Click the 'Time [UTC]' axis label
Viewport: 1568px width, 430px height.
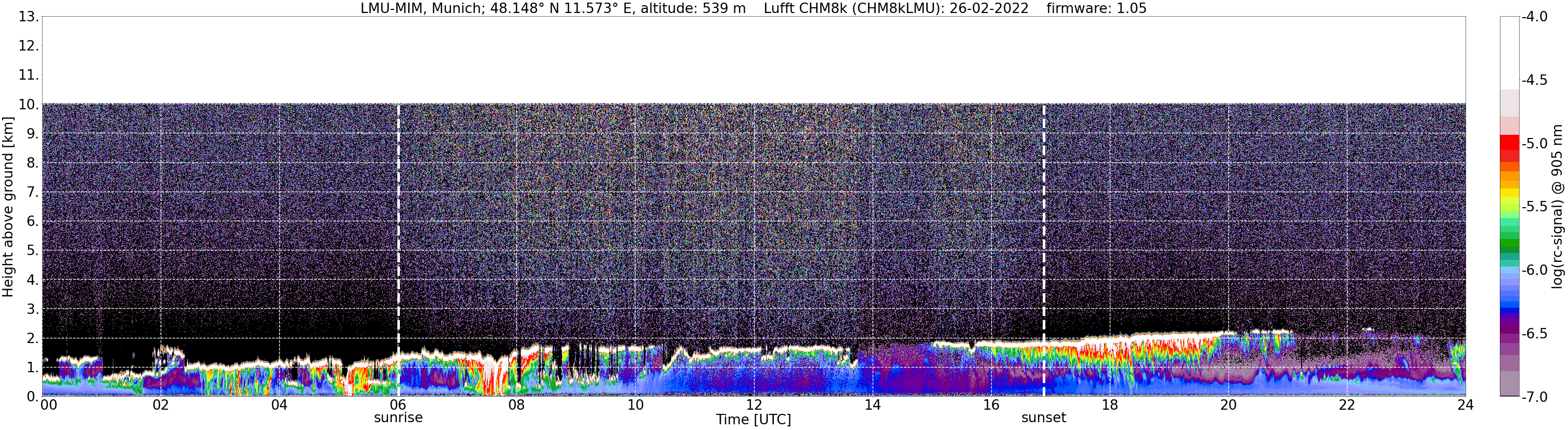753,420
